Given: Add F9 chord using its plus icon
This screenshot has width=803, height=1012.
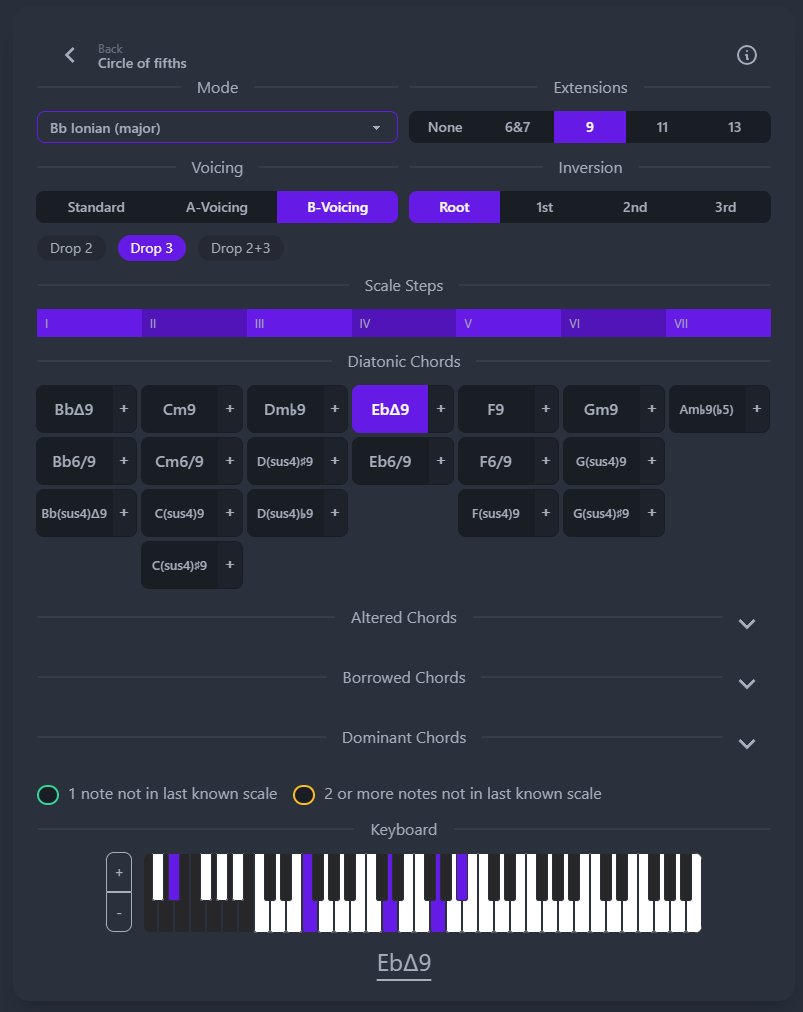Looking at the screenshot, I should (x=546, y=409).
